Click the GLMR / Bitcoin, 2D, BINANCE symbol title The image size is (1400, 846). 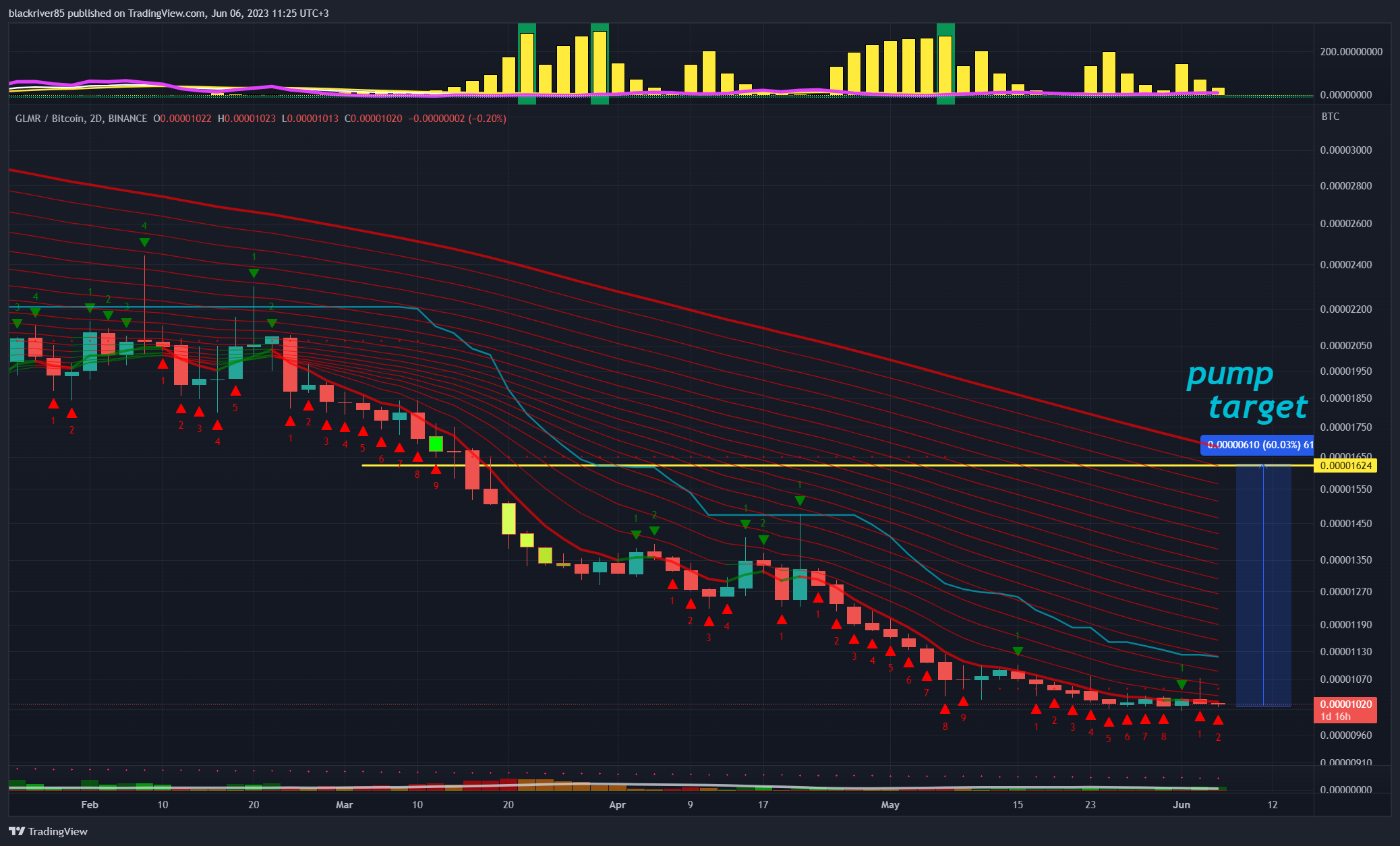click(81, 119)
